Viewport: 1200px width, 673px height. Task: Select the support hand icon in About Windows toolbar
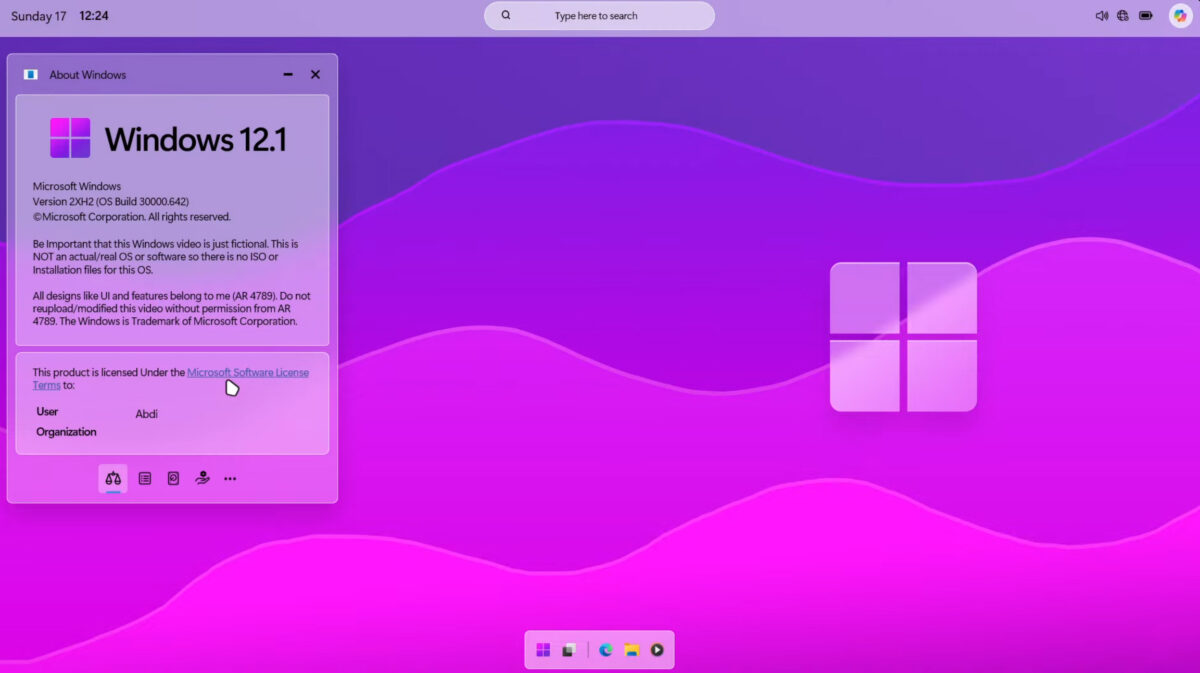202,478
